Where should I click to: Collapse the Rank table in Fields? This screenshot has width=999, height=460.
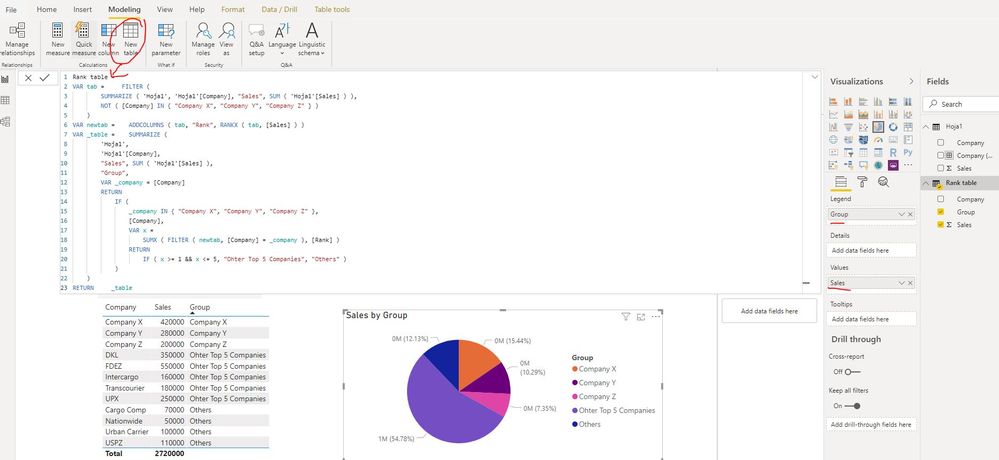coord(926,183)
